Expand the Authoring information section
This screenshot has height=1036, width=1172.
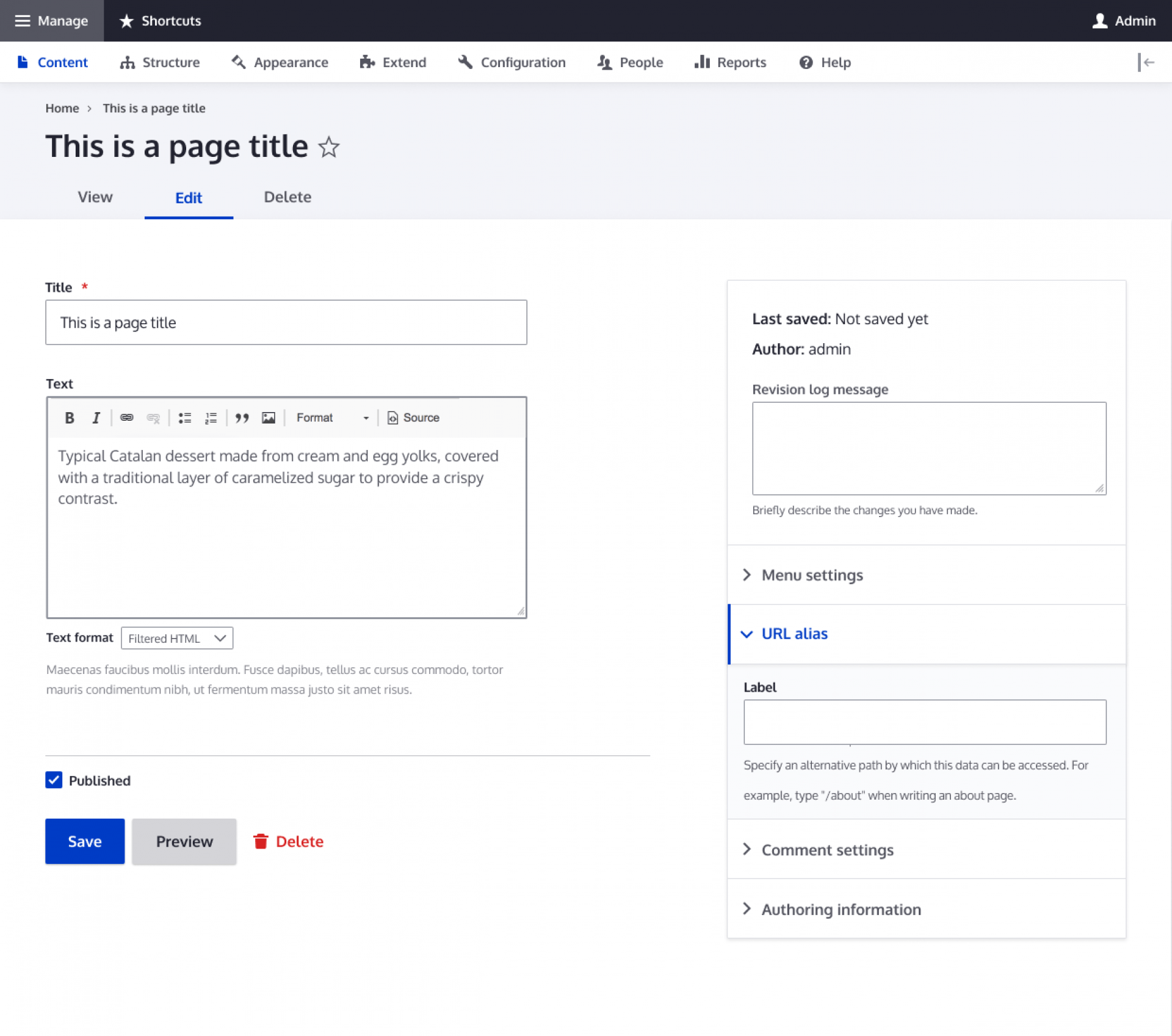(x=841, y=909)
